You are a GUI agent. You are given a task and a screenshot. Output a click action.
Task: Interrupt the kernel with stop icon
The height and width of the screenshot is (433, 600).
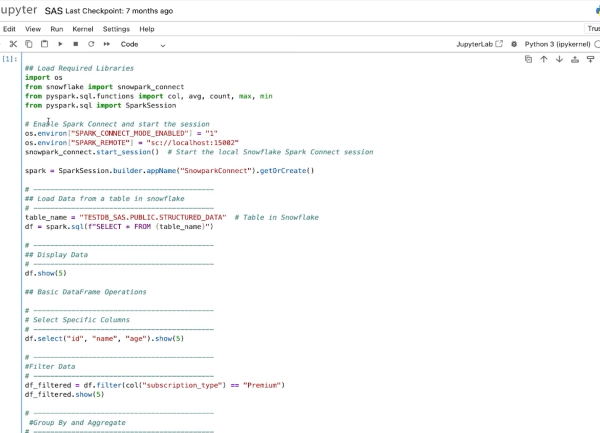[x=76, y=44]
